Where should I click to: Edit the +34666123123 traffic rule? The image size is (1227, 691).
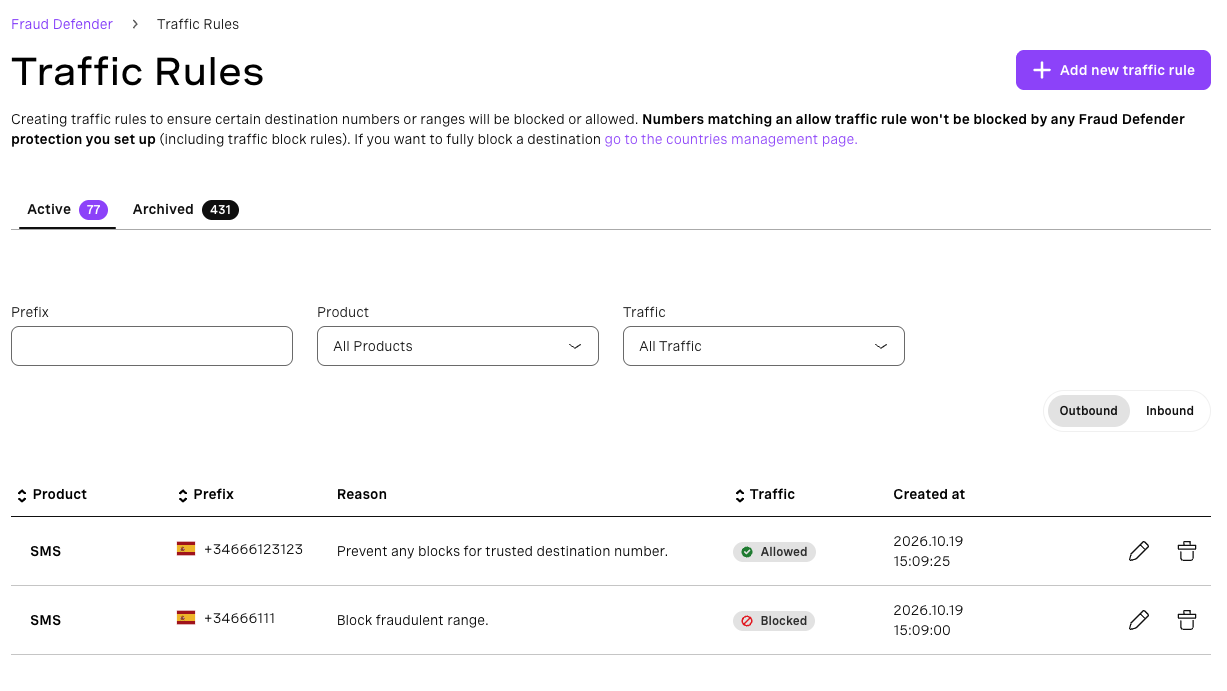[x=1138, y=551]
